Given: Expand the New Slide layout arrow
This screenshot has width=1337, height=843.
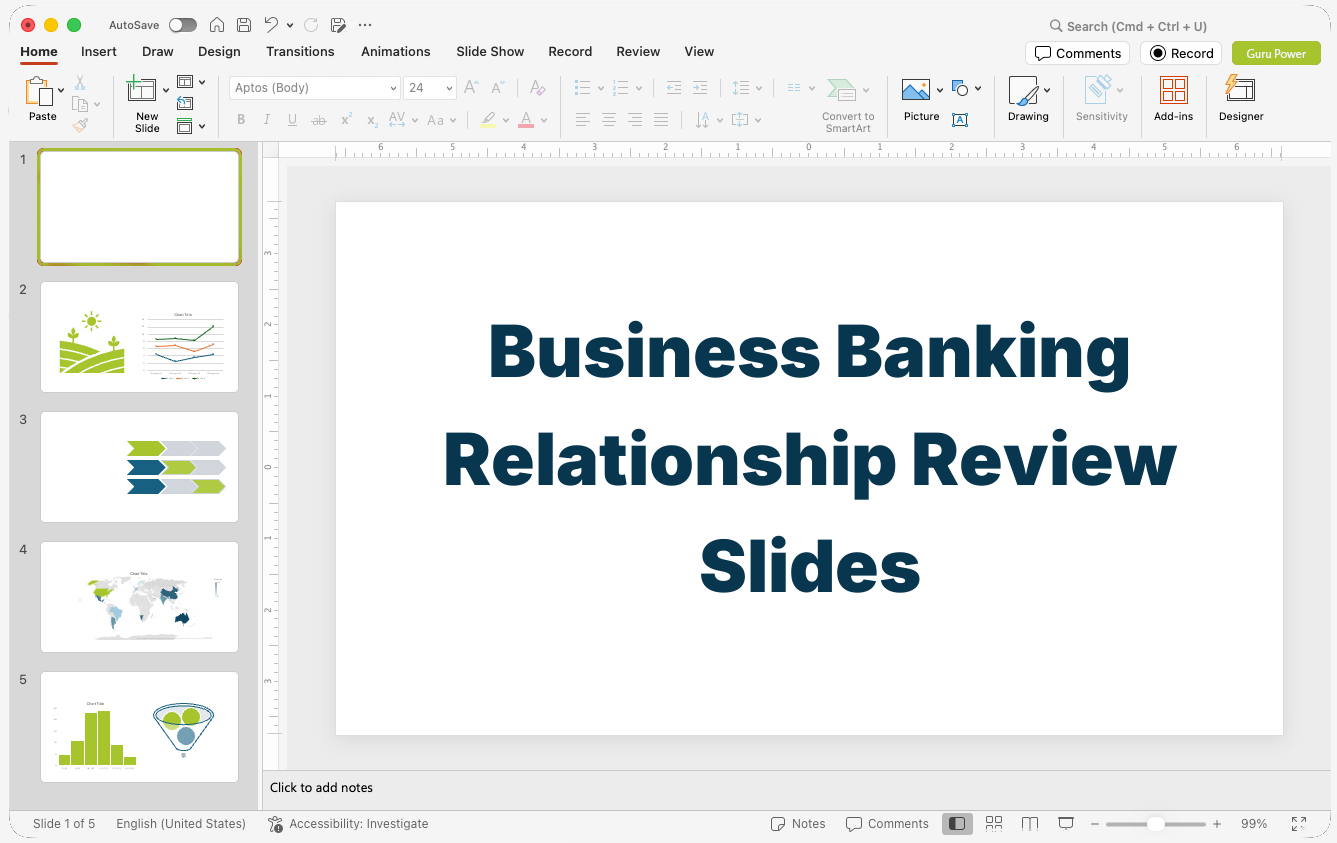Looking at the screenshot, I should 166,90.
